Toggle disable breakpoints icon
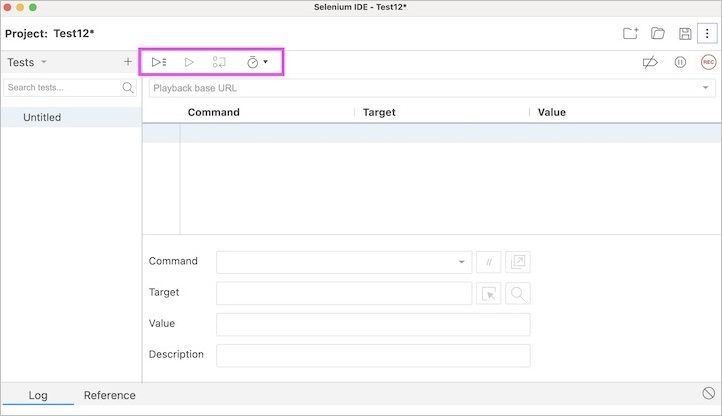Image resolution: width=722 pixels, height=416 pixels. point(651,62)
